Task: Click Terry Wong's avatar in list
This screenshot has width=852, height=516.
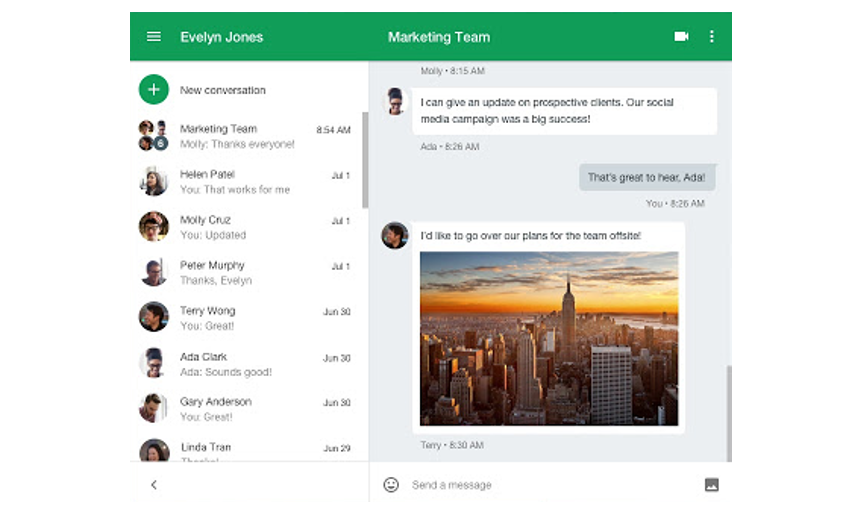Action: coord(154,317)
